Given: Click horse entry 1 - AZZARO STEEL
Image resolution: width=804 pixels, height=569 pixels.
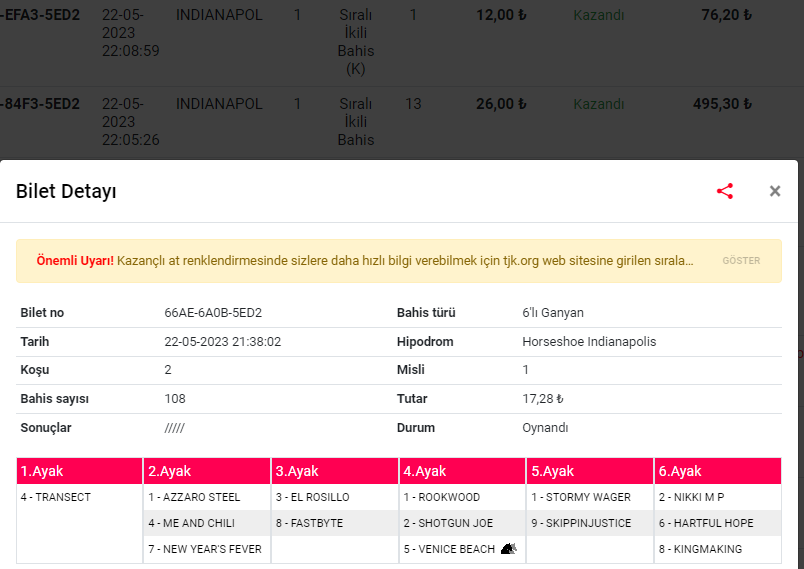Looking at the screenshot, I should pos(194,497).
